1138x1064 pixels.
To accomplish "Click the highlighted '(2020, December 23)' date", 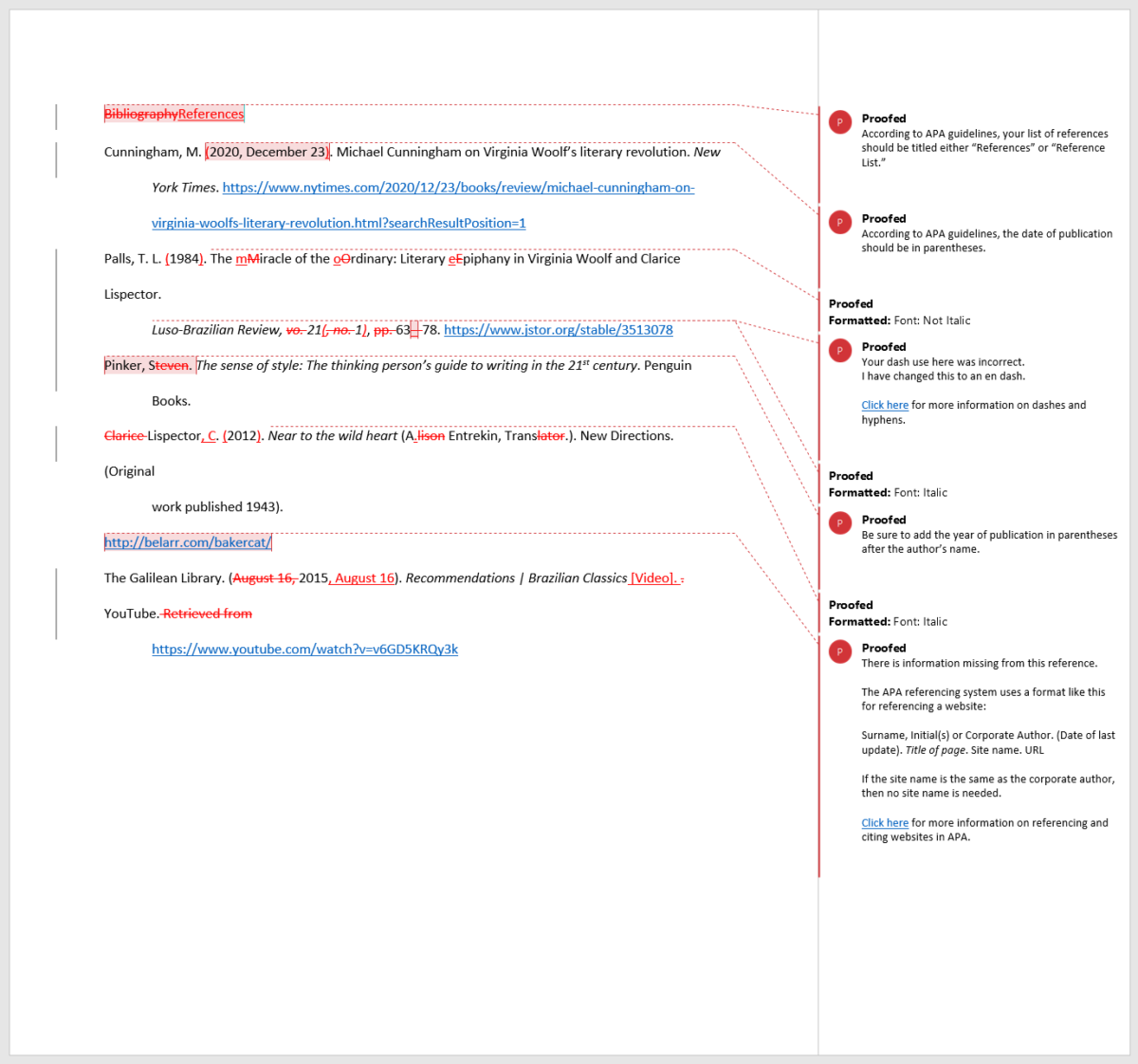I will 267,152.
